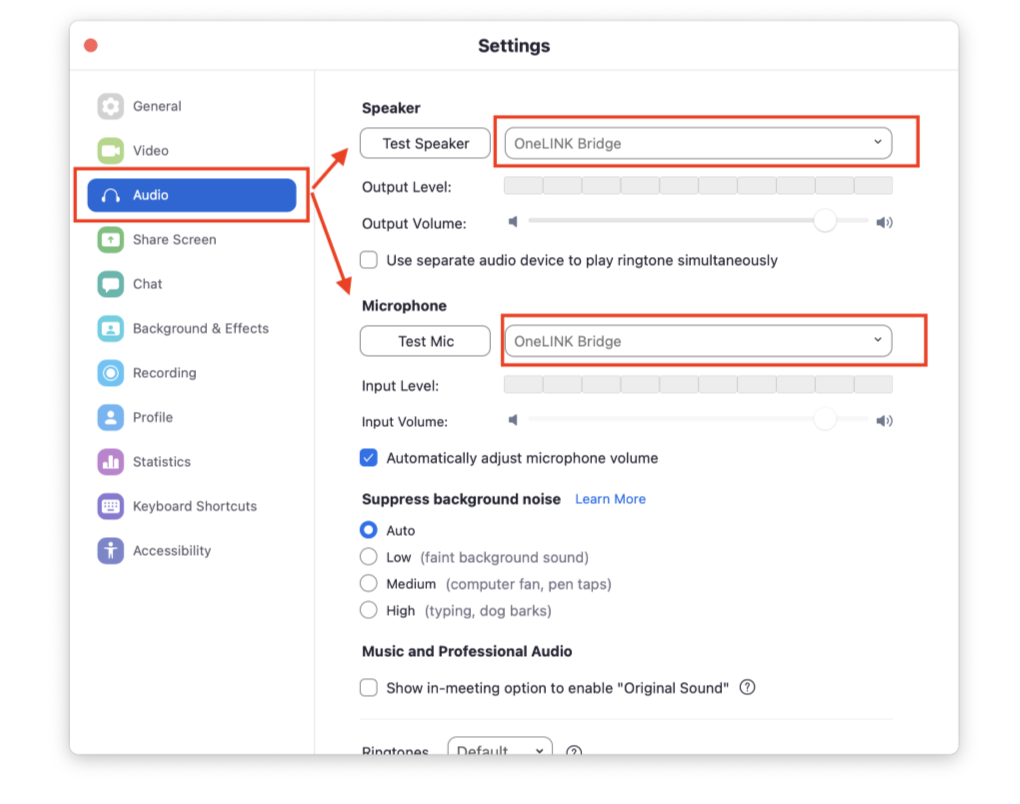This screenshot has width=1020, height=804.
Task: Select Medium noise suppression
Action: [369, 583]
